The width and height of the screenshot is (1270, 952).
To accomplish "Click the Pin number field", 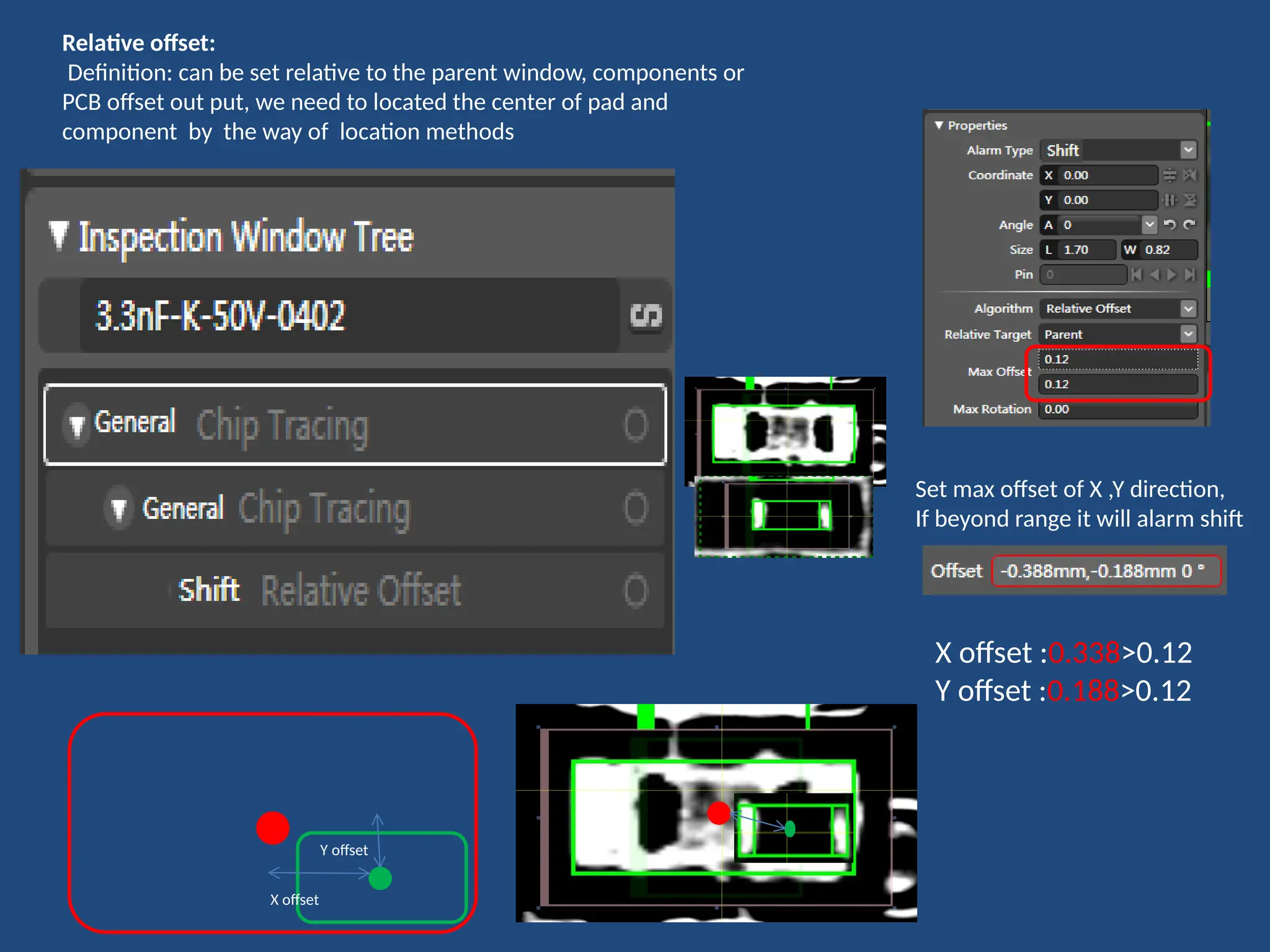I will pos(1083,275).
